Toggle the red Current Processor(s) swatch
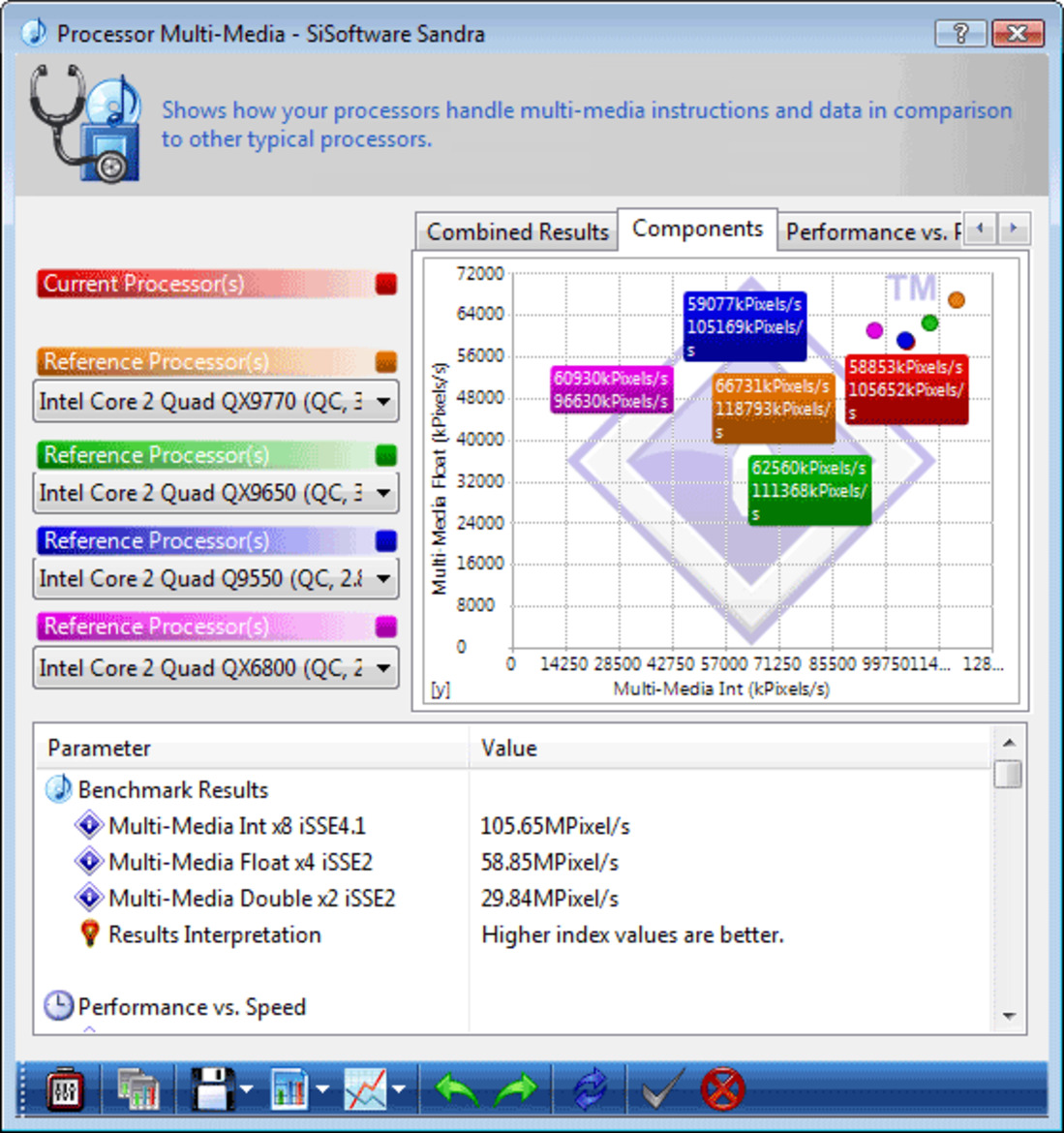Image resolution: width=1064 pixels, height=1133 pixels. (385, 284)
